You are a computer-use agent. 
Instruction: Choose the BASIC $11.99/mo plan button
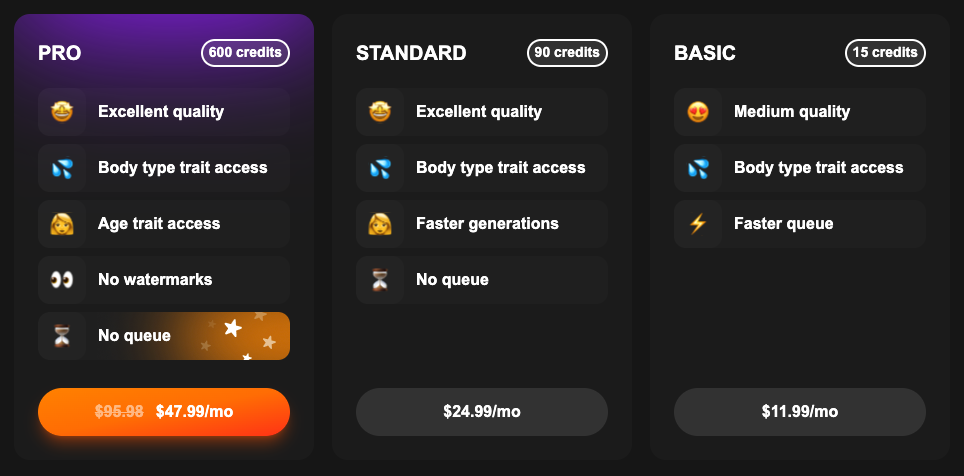(x=800, y=412)
